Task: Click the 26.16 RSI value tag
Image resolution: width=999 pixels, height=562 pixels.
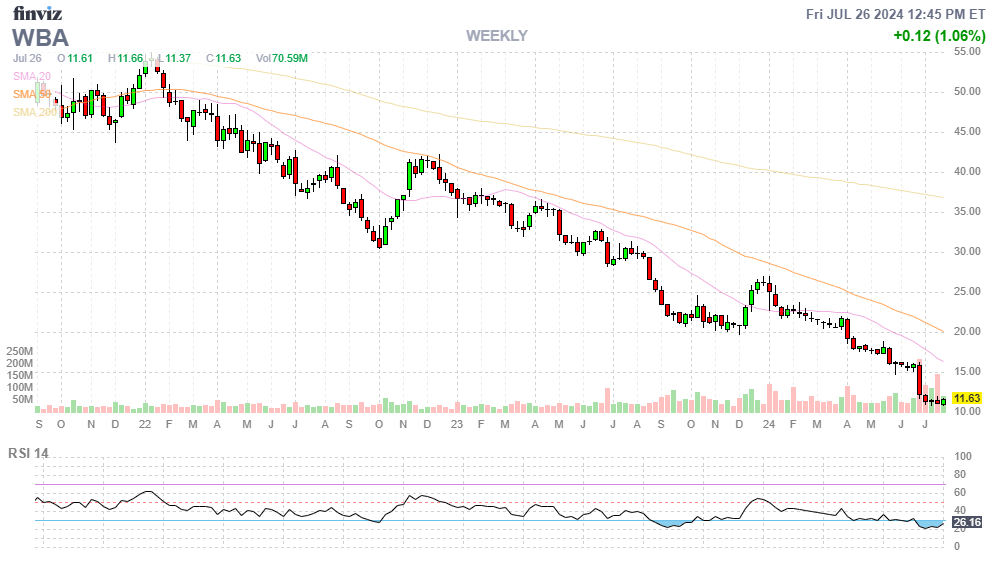Action: [968, 523]
